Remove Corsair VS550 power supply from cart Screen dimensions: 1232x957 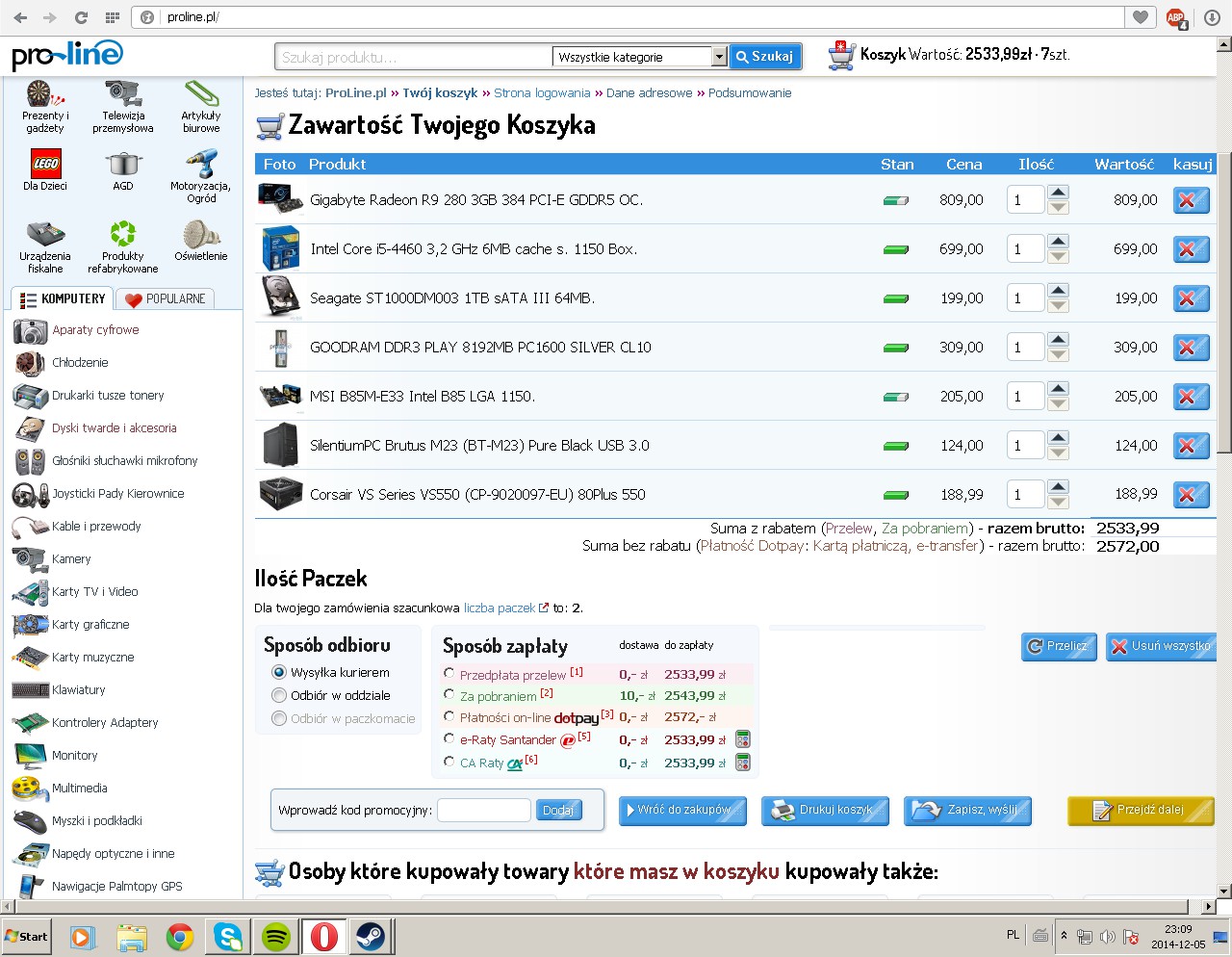pyautogui.click(x=1191, y=495)
